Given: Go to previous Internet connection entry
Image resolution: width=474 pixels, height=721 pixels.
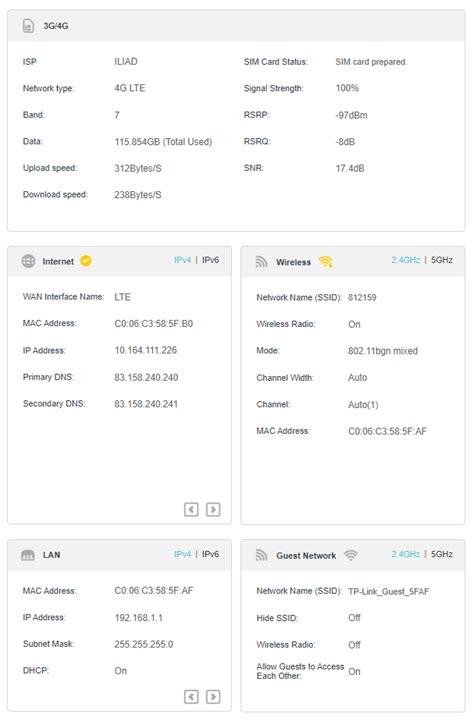Looking at the screenshot, I should pyautogui.click(x=191, y=509).
